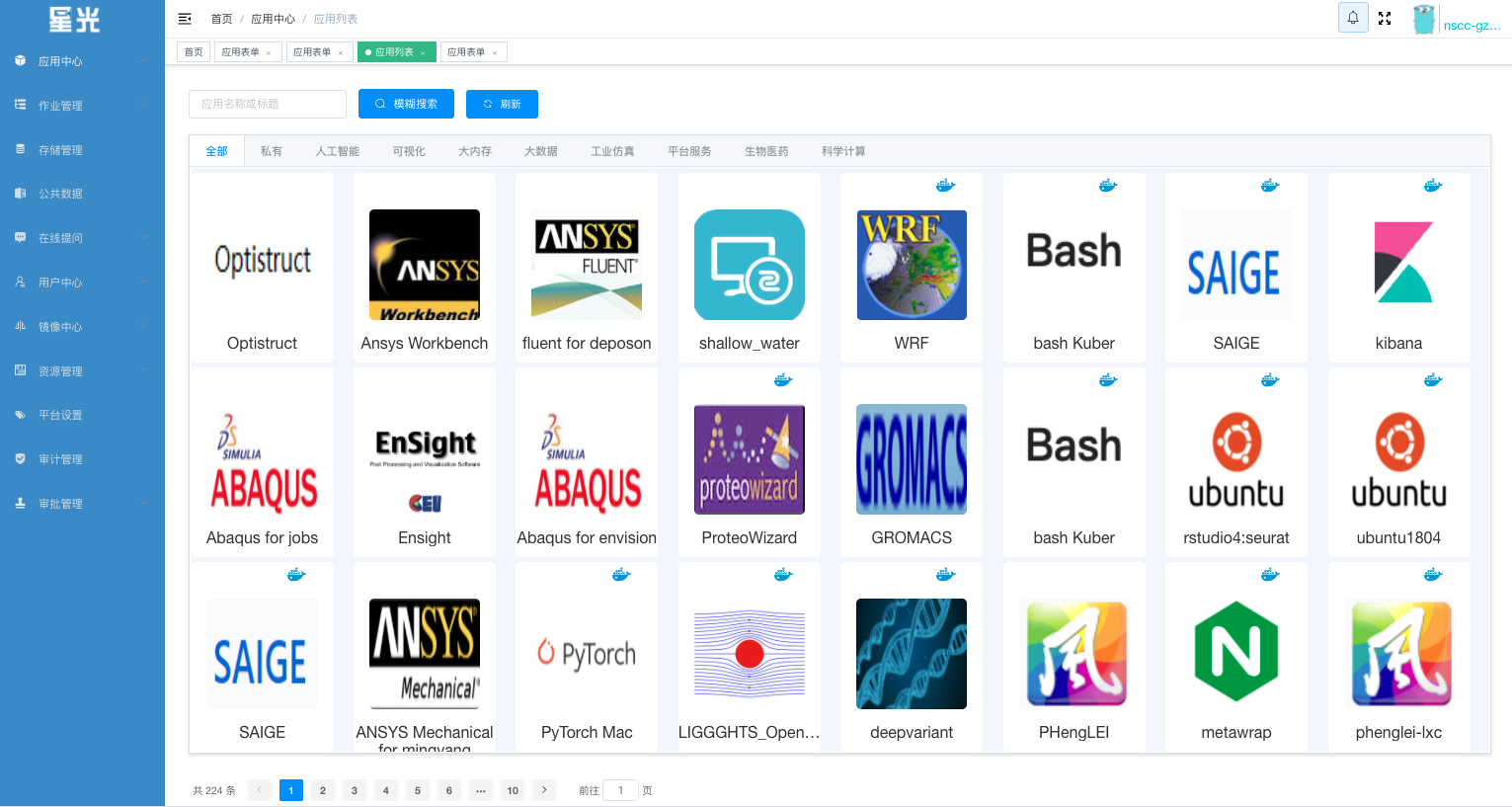Switch to the 科学计算 category tab
1512x807 pixels.
[x=843, y=151]
